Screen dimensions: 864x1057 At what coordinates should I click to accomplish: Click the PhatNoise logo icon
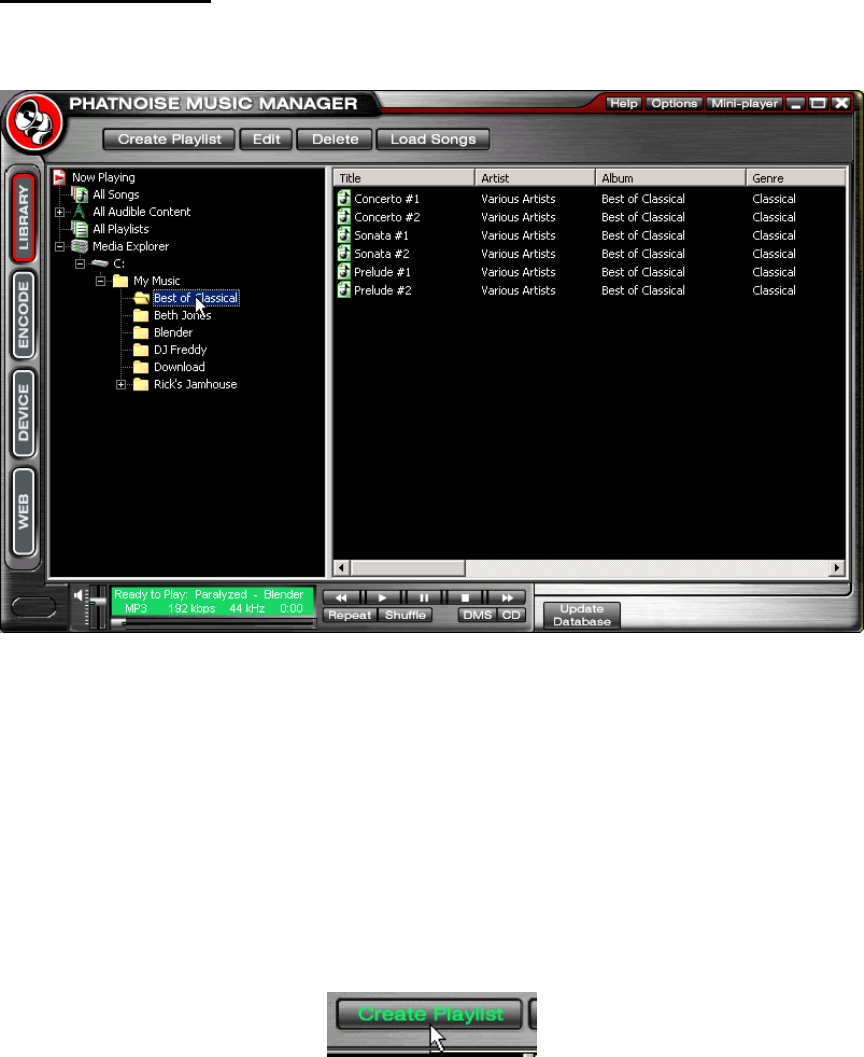(x=34, y=123)
